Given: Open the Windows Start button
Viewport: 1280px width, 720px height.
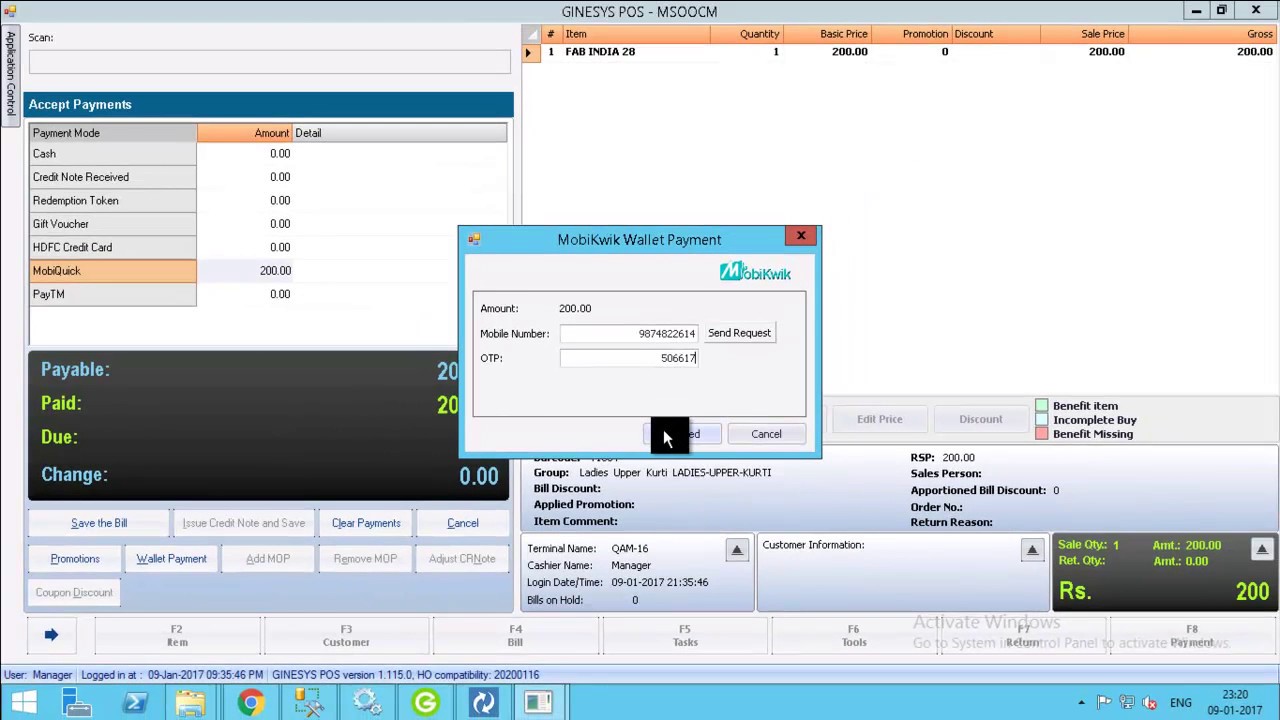Looking at the screenshot, I should pos(24,702).
